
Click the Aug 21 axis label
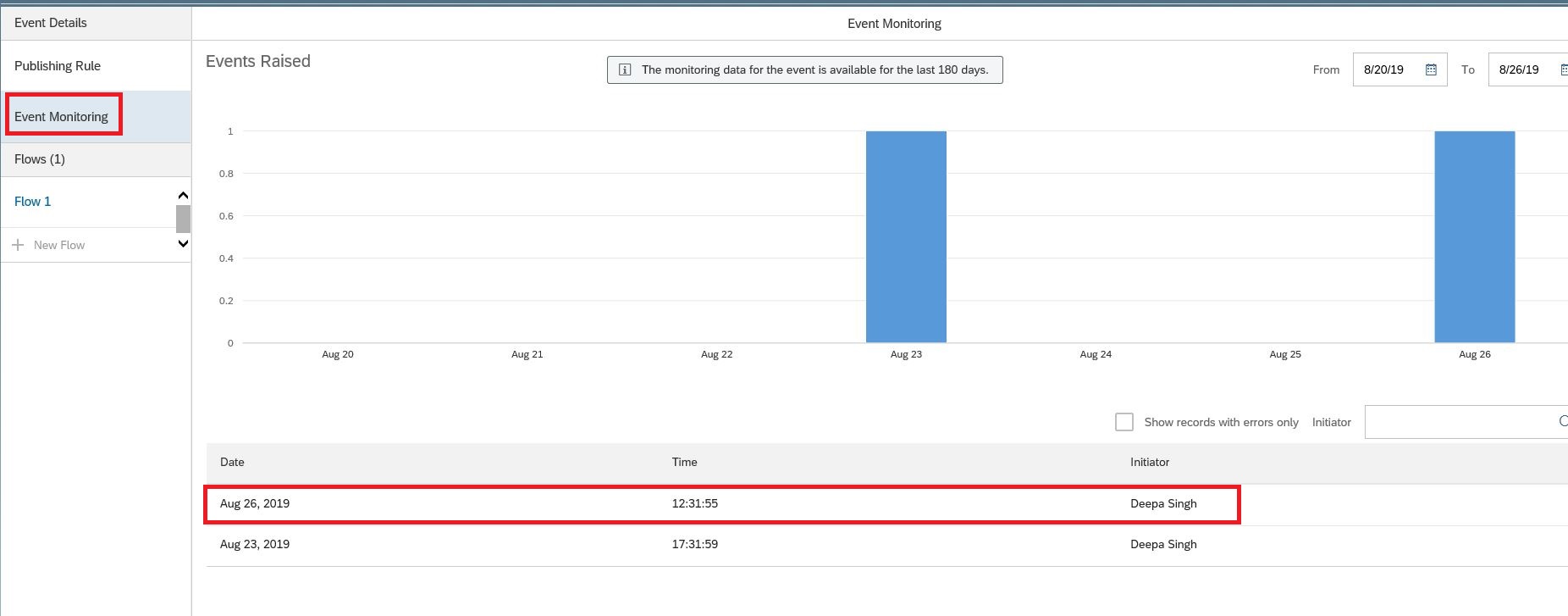tap(527, 354)
